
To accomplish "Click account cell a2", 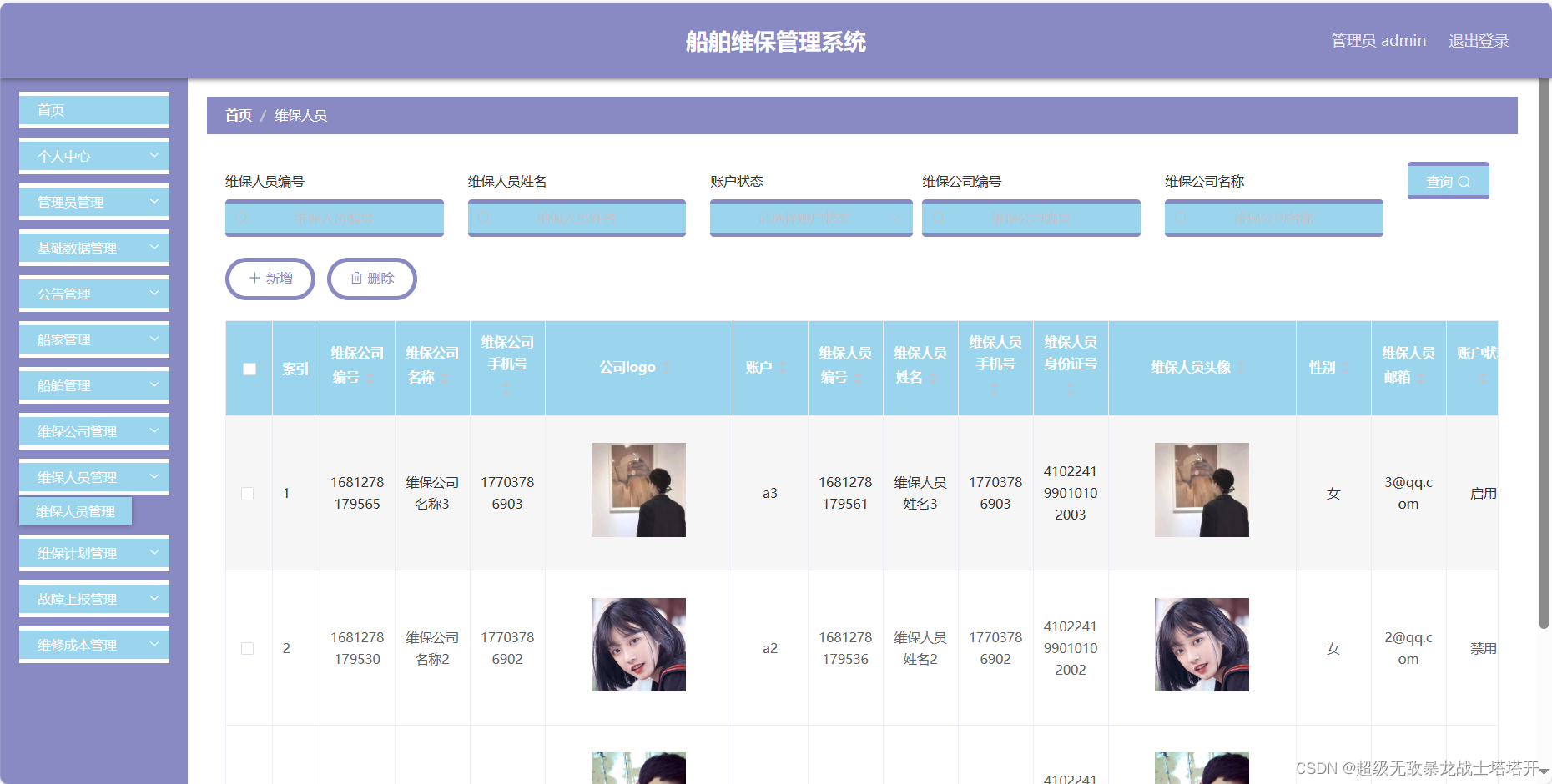I will coord(770,648).
